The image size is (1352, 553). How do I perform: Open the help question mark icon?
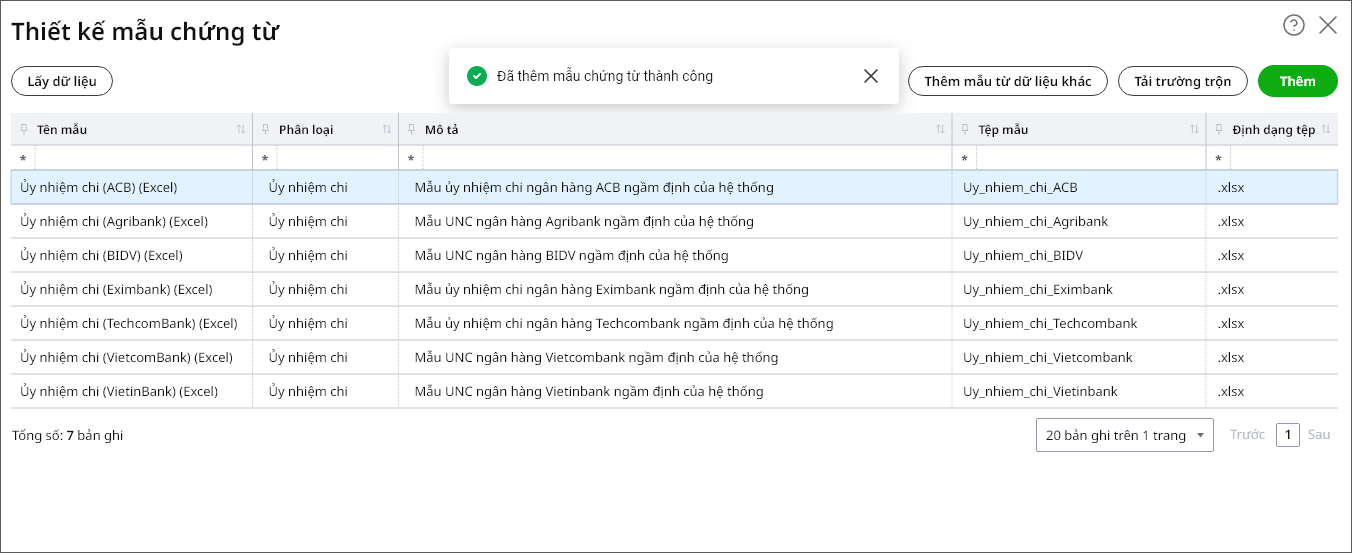pos(1294,26)
